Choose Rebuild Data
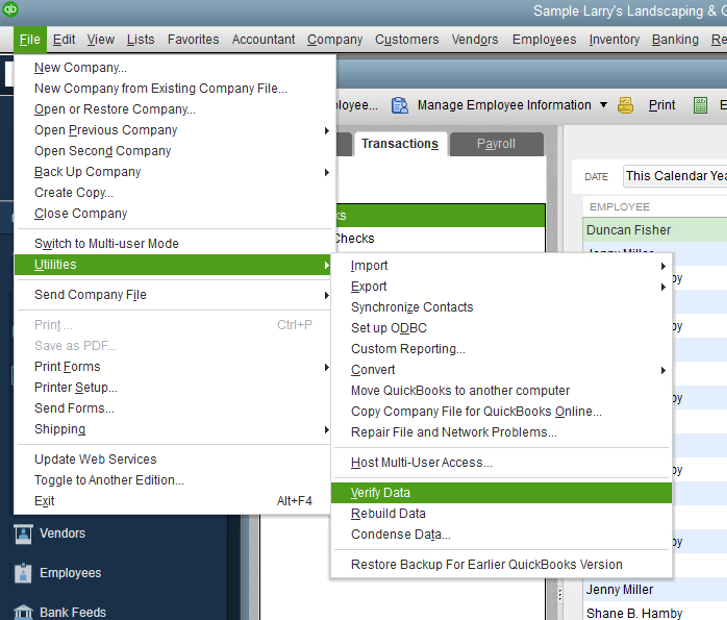The image size is (727, 620). [388, 514]
